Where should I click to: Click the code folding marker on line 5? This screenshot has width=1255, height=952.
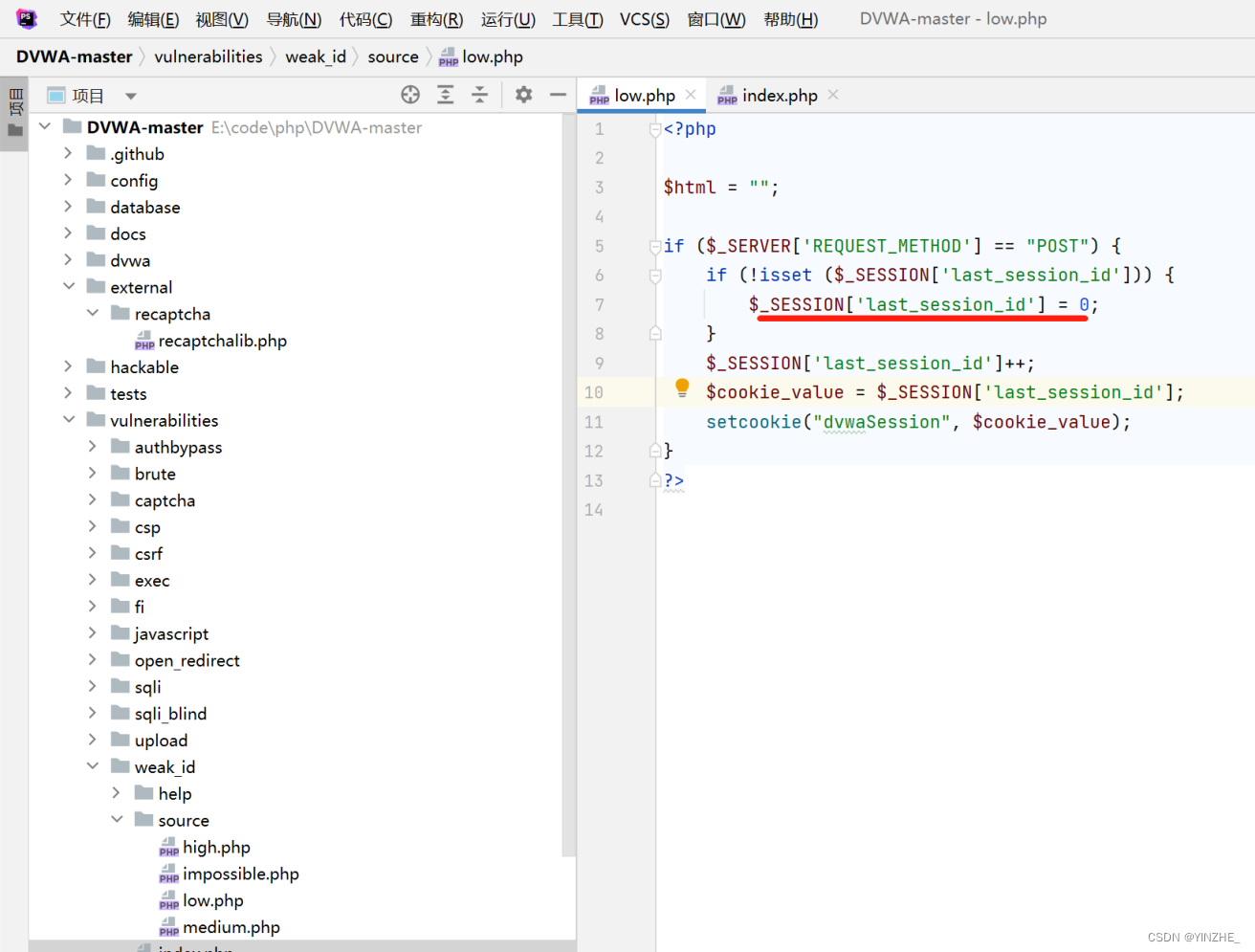655,246
